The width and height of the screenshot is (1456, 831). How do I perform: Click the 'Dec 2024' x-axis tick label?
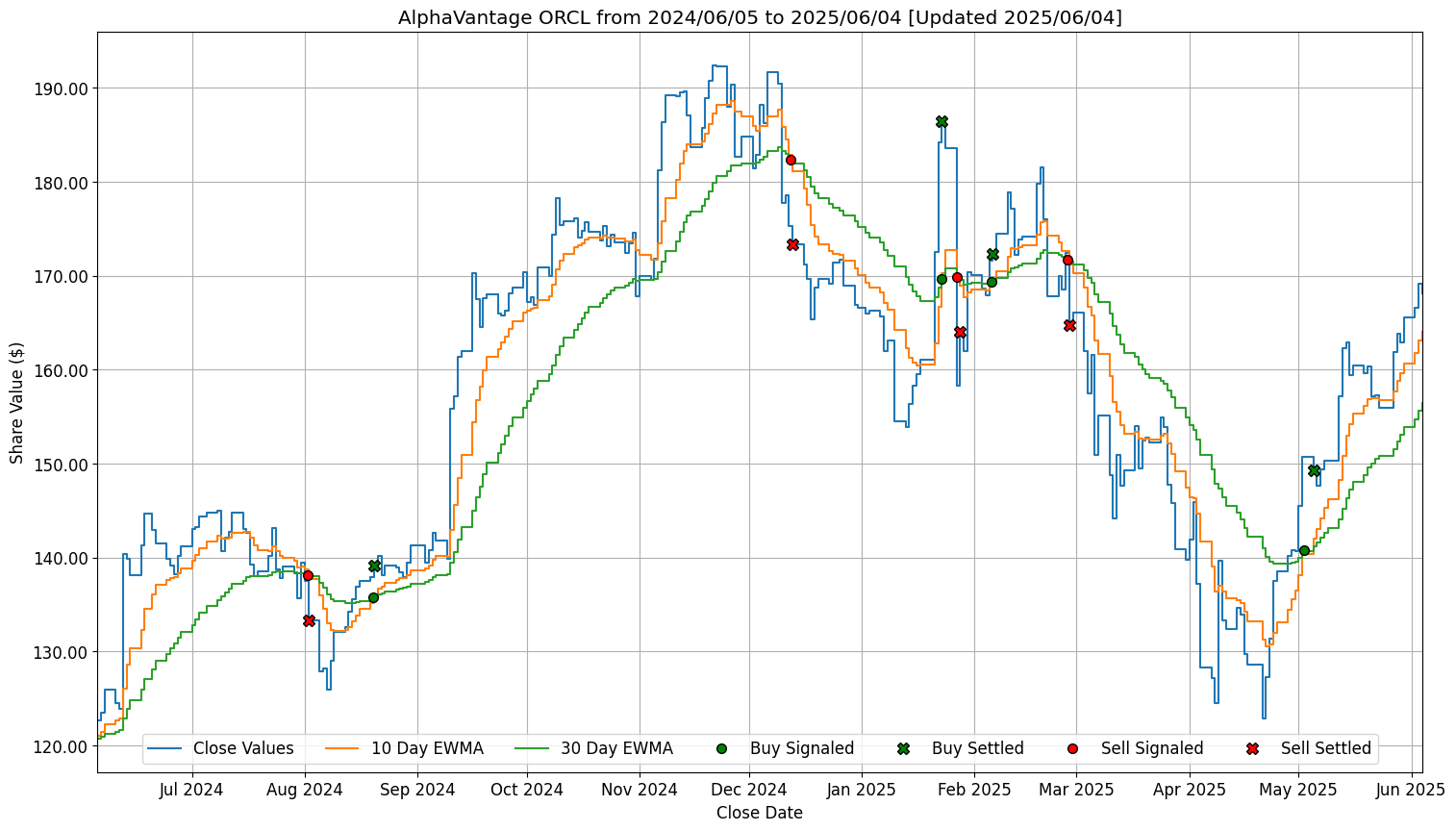[x=750, y=790]
